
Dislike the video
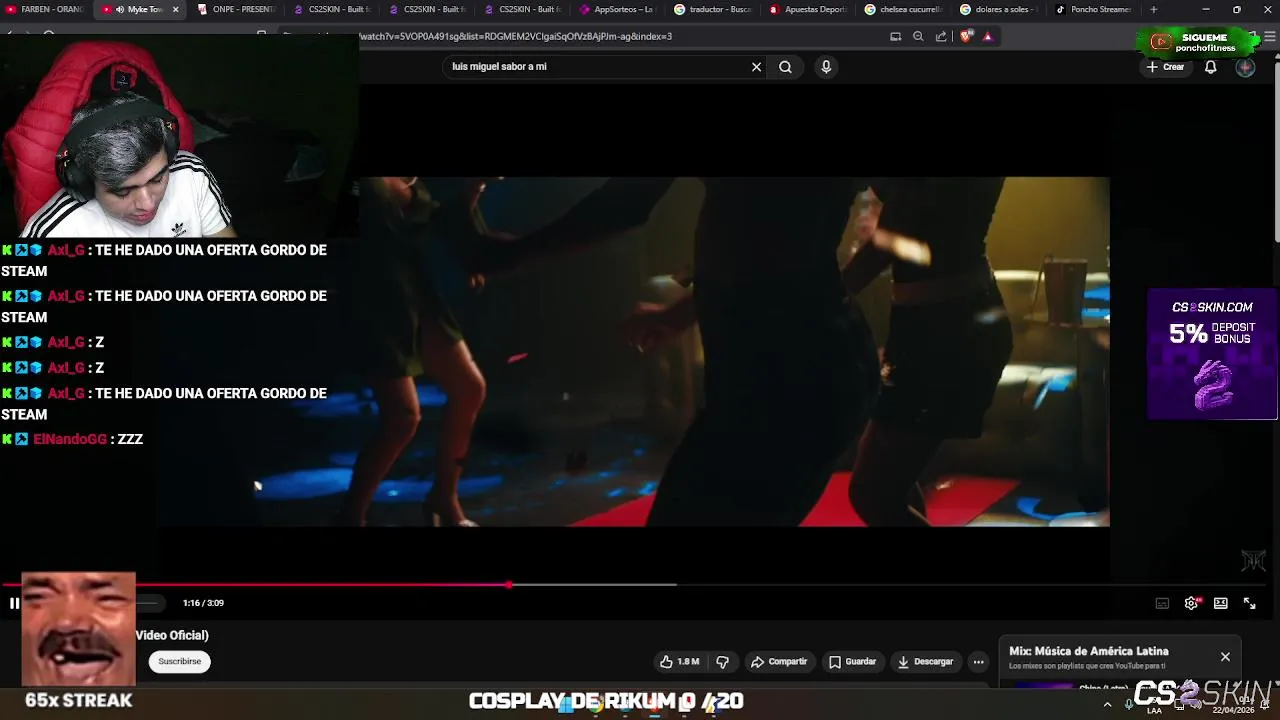tap(722, 661)
